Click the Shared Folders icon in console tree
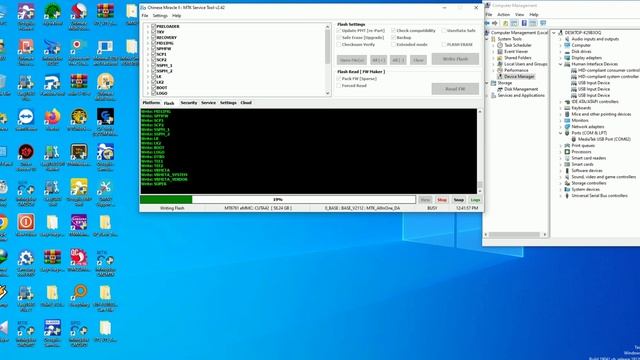The height and width of the screenshot is (360, 640). [x=500, y=58]
